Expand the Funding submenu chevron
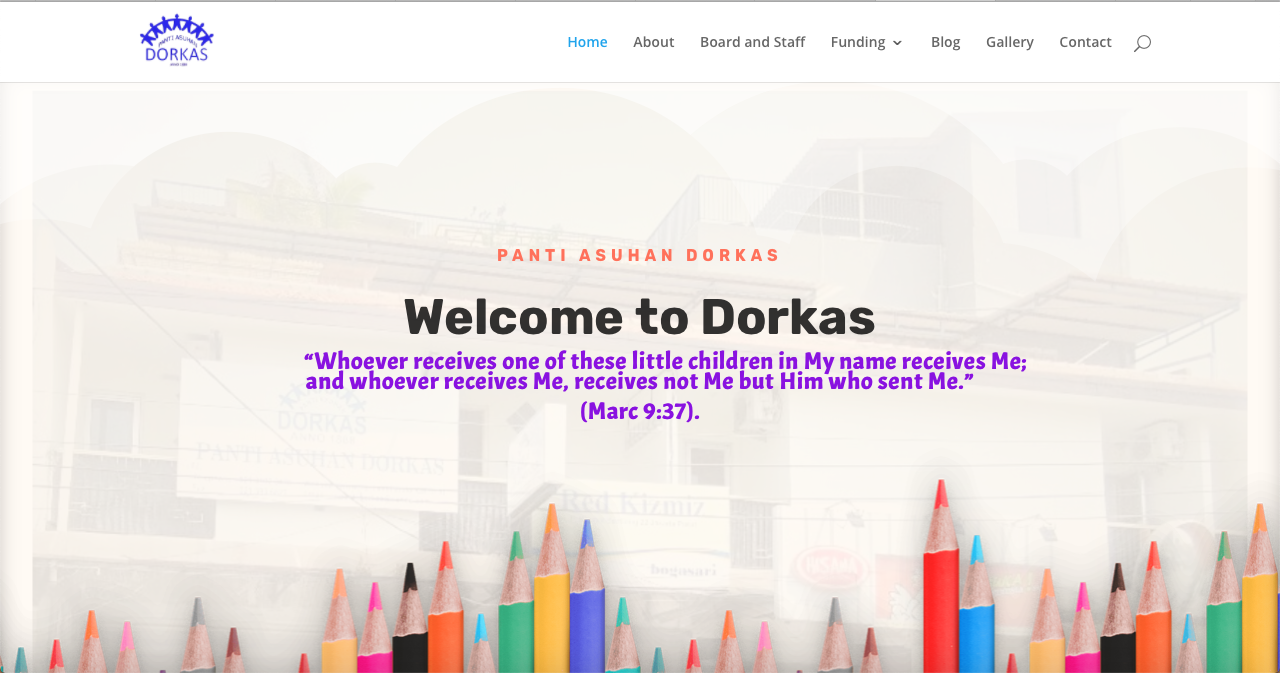 tap(897, 43)
